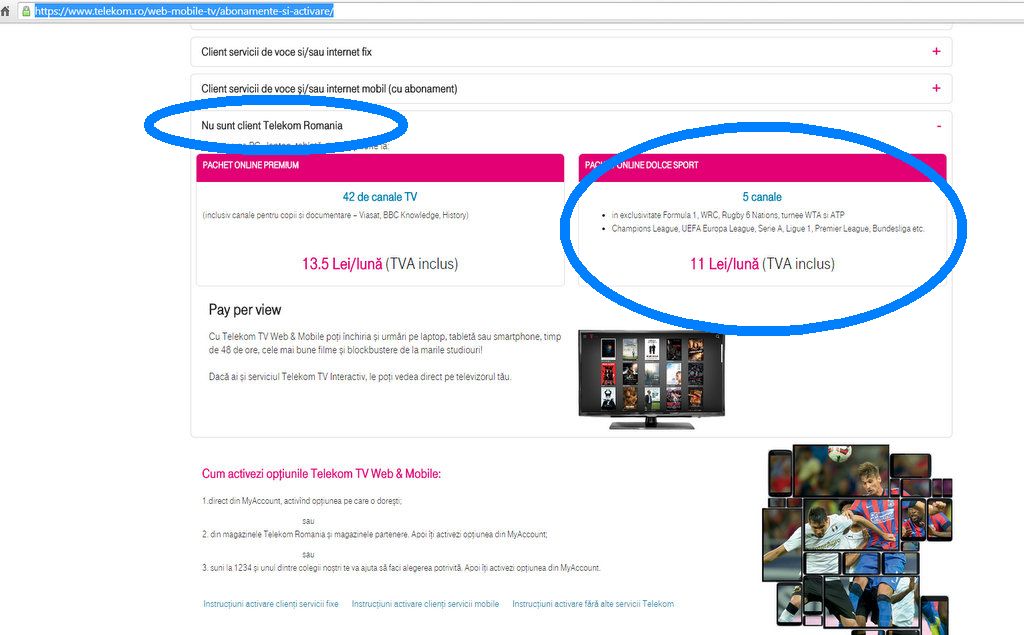
Task: Click the Viasat, BBC Knowledge, History note
Action: click(x=336, y=215)
